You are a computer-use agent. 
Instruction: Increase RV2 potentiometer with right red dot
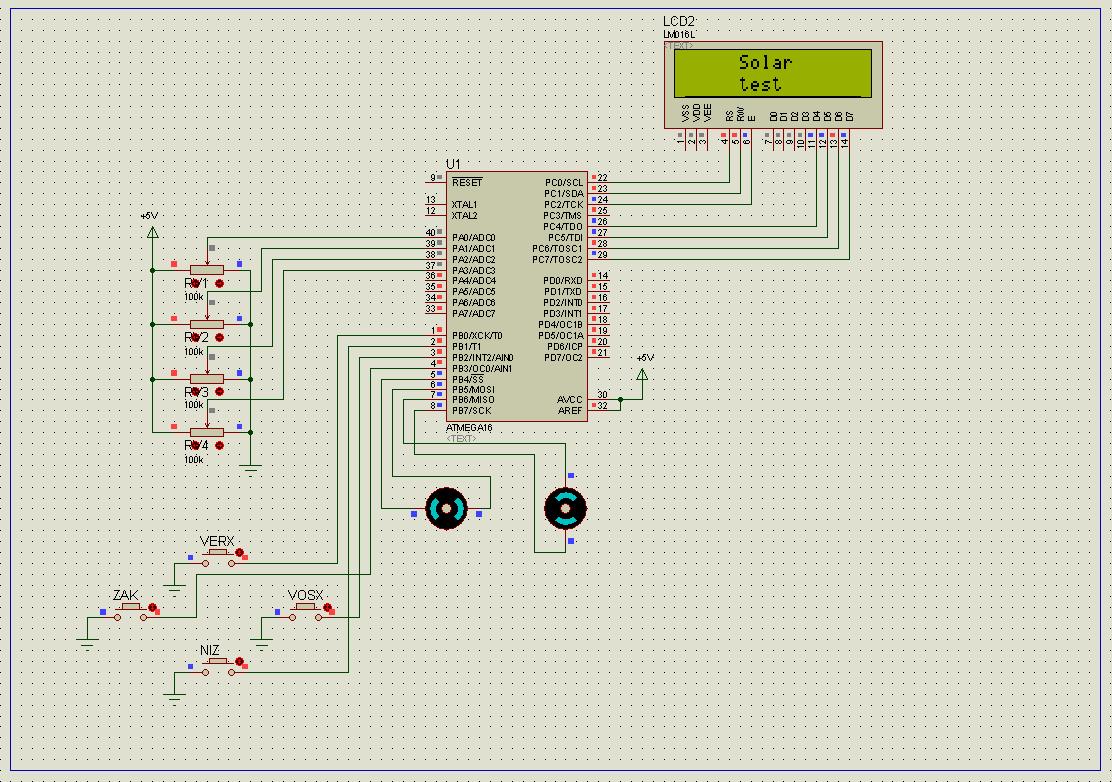pyautogui.click(x=219, y=338)
